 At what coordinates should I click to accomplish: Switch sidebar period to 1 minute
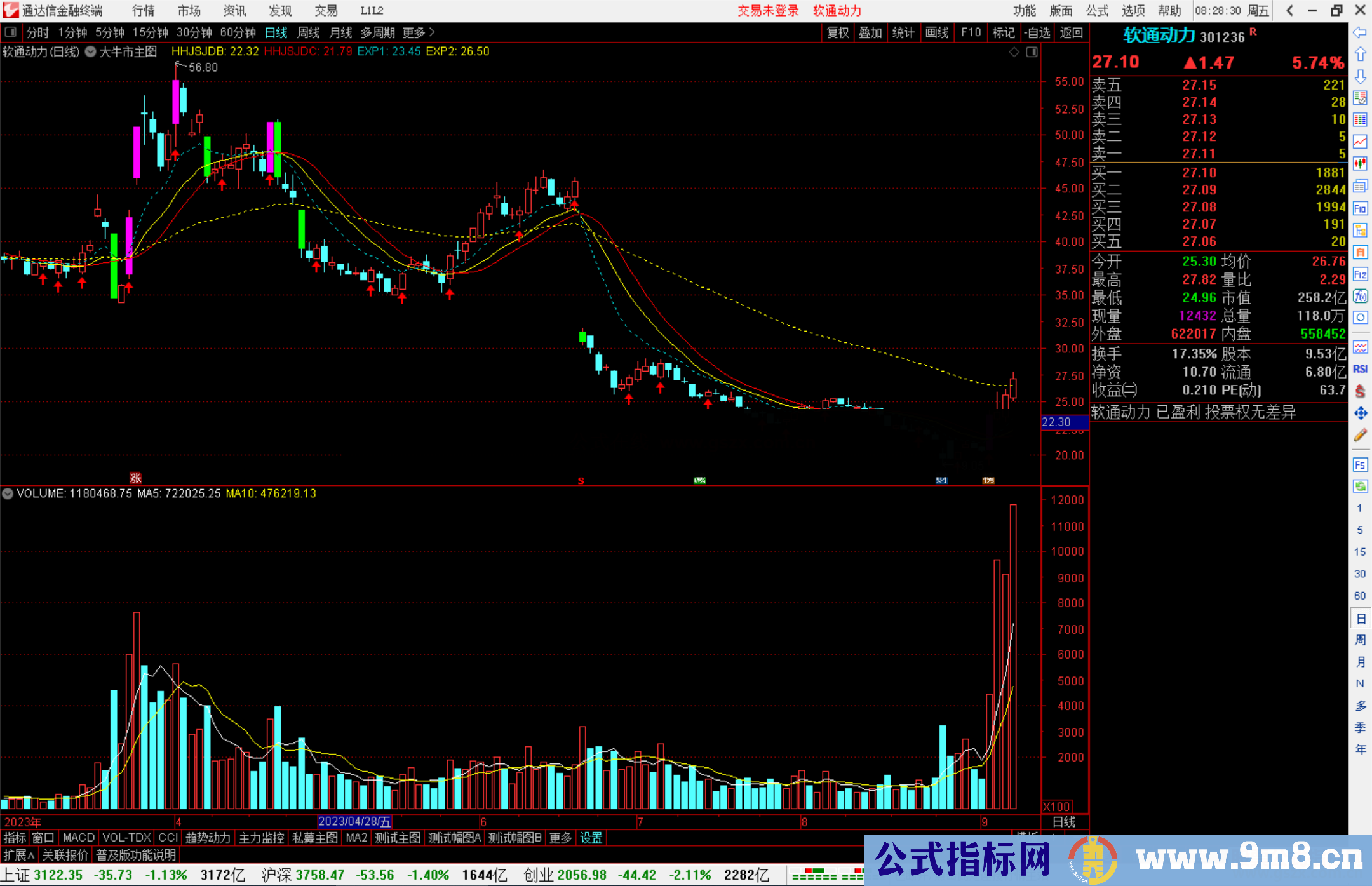1359,508
